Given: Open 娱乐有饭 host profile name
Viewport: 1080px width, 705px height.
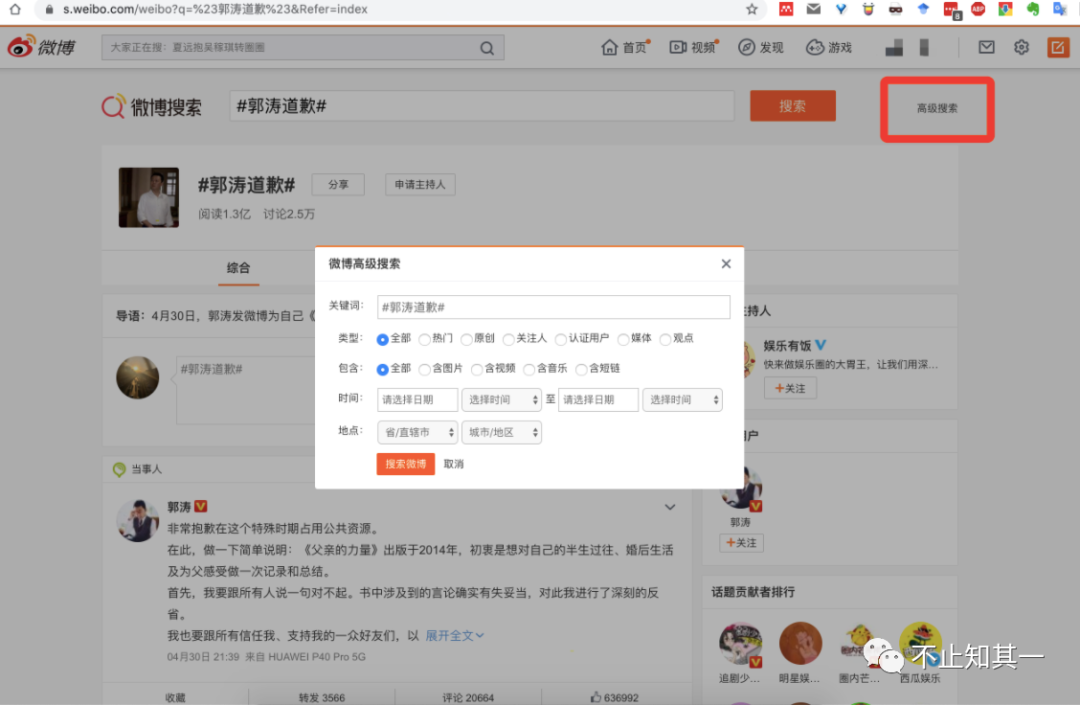Looking at the screenshot, I should click(787, 346).
